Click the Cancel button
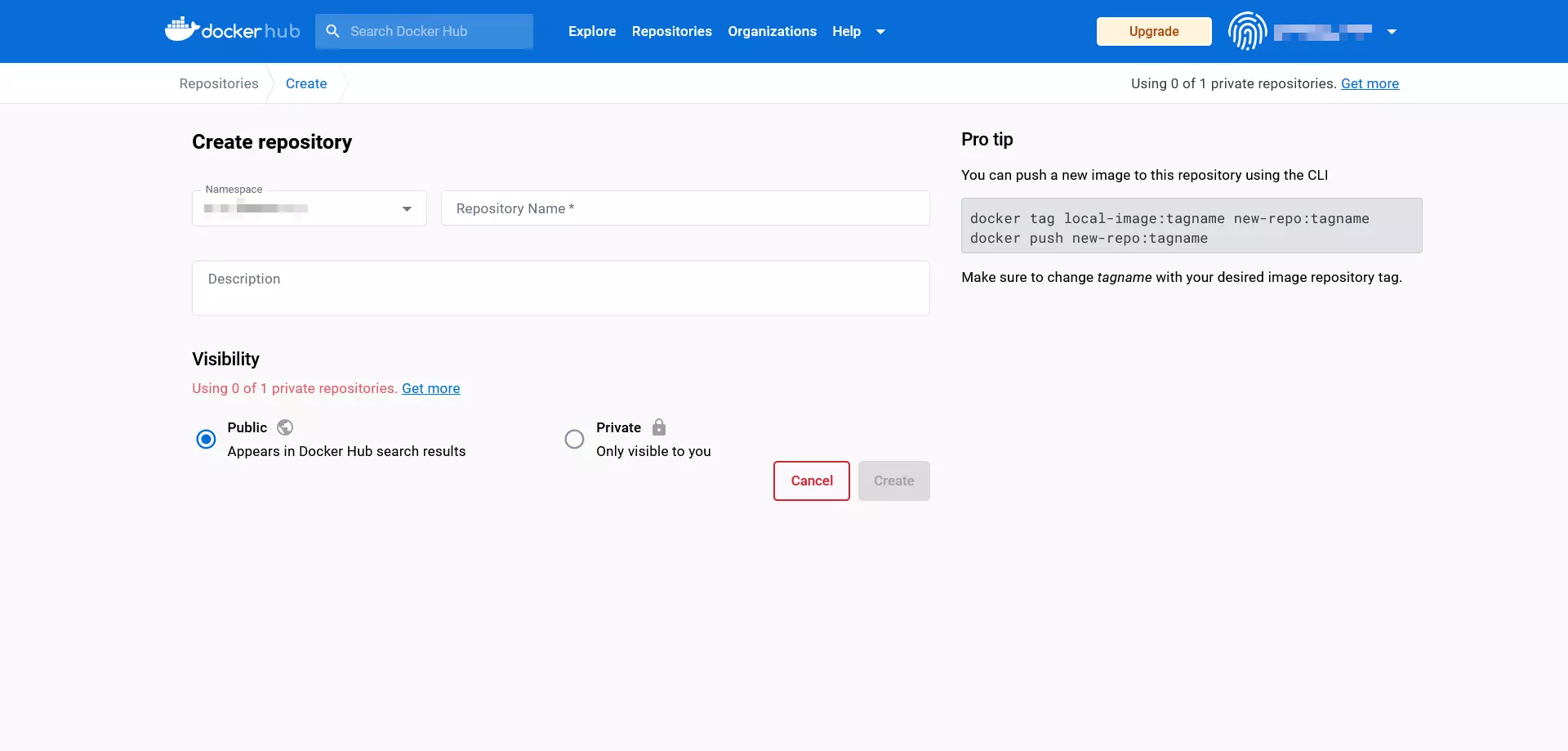The width and height of the screenshot is (1568, 751). tap(811, 481)
